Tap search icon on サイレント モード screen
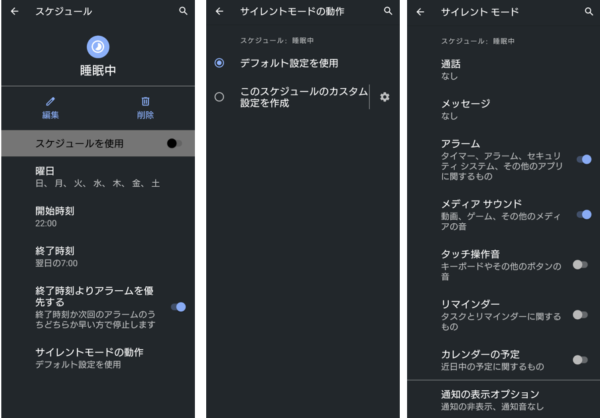 point(589,11)
